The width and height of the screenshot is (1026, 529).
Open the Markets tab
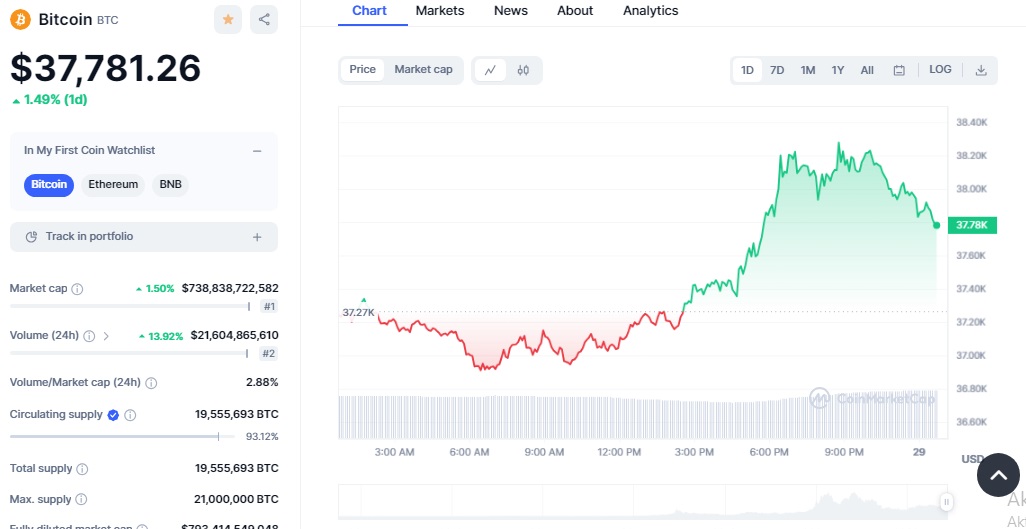pyautogui.click(x=440, y=10)
